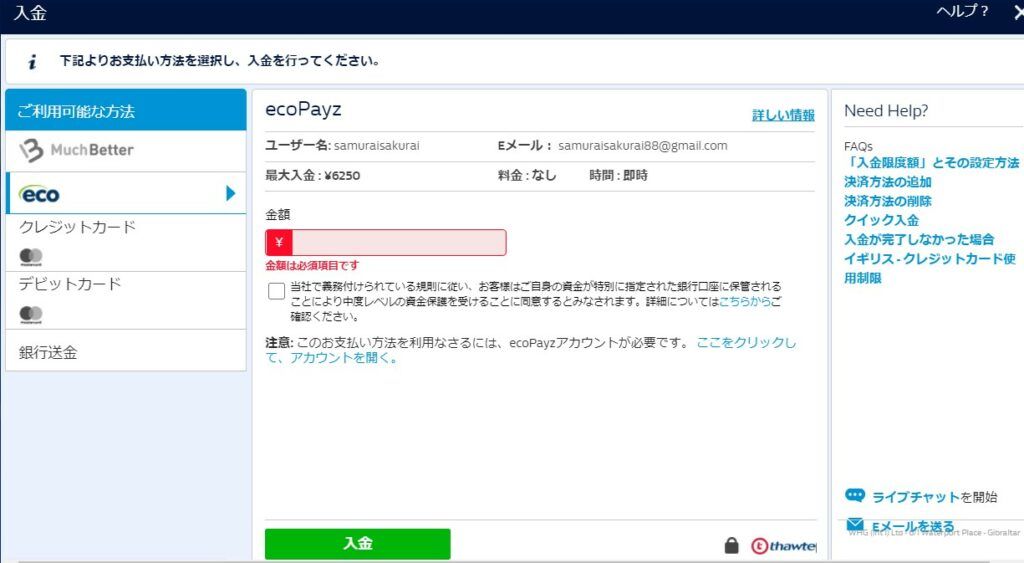Start ライブチャット link

(916, 497)
